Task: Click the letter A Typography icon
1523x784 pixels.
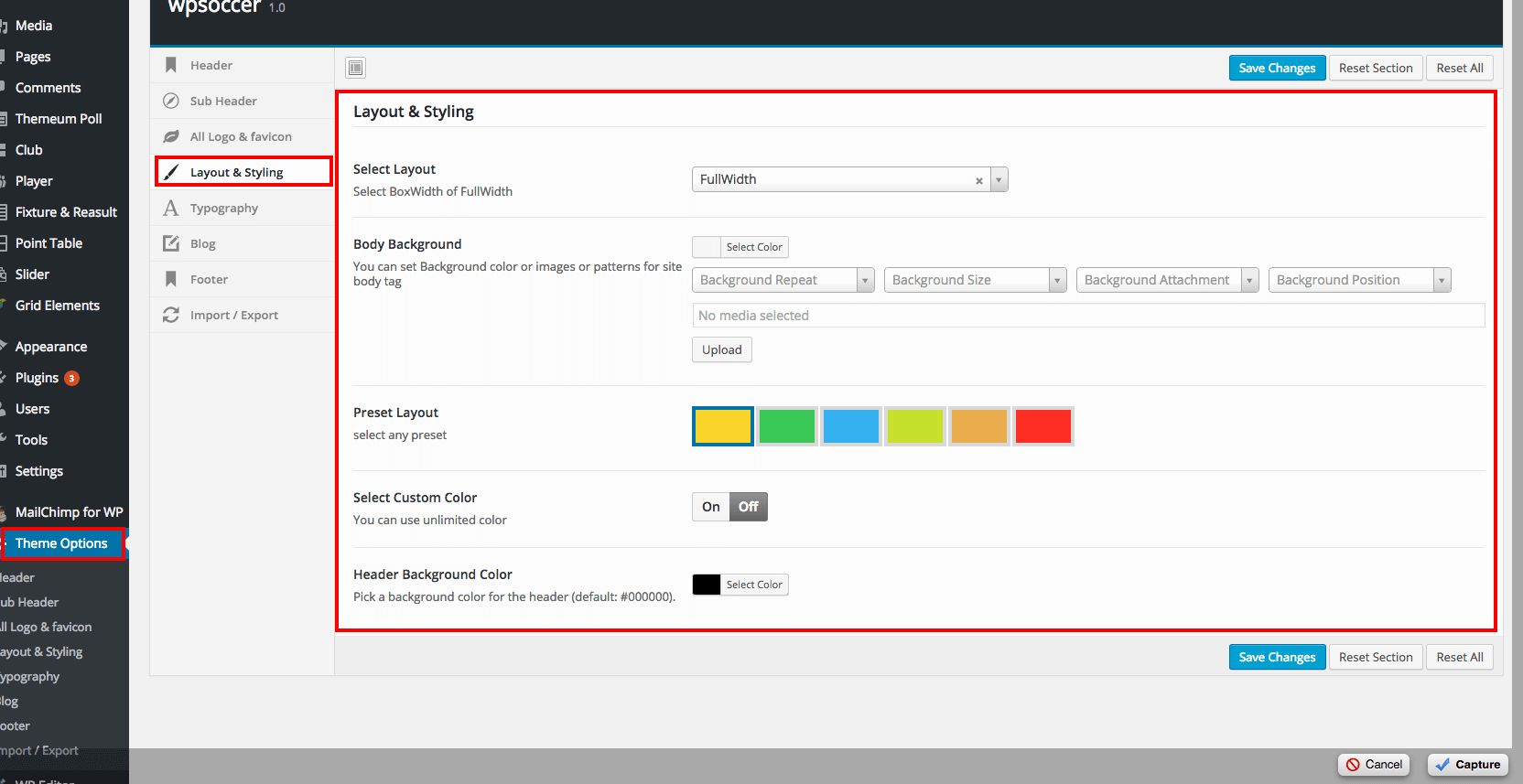Action: pyautogui.click(x=170, y=209)
